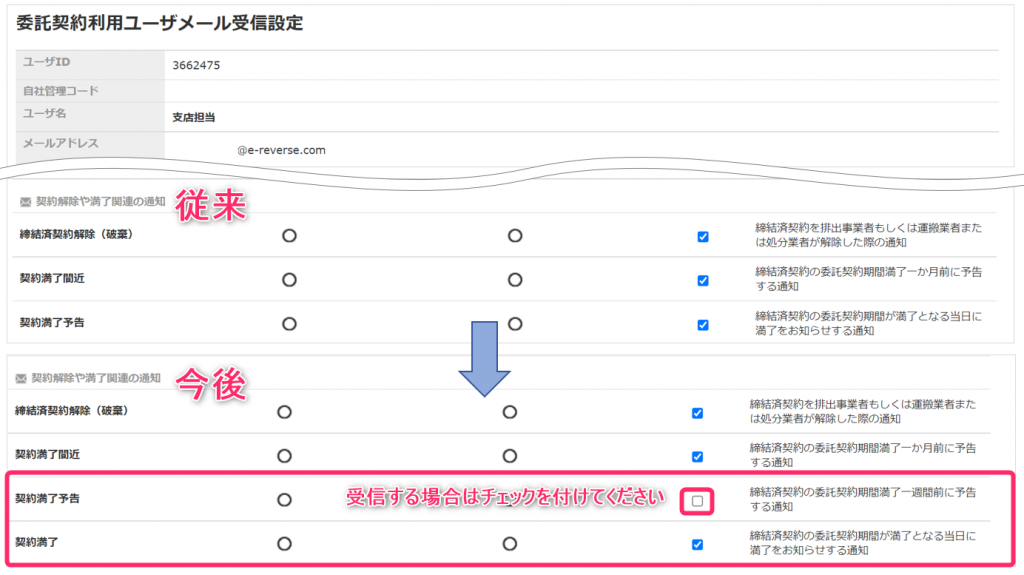This screenshot has width=1024, height=575.
Task: Toggle 契約満了予告 checkbox in the 従来 section
Action: (703, 324)
